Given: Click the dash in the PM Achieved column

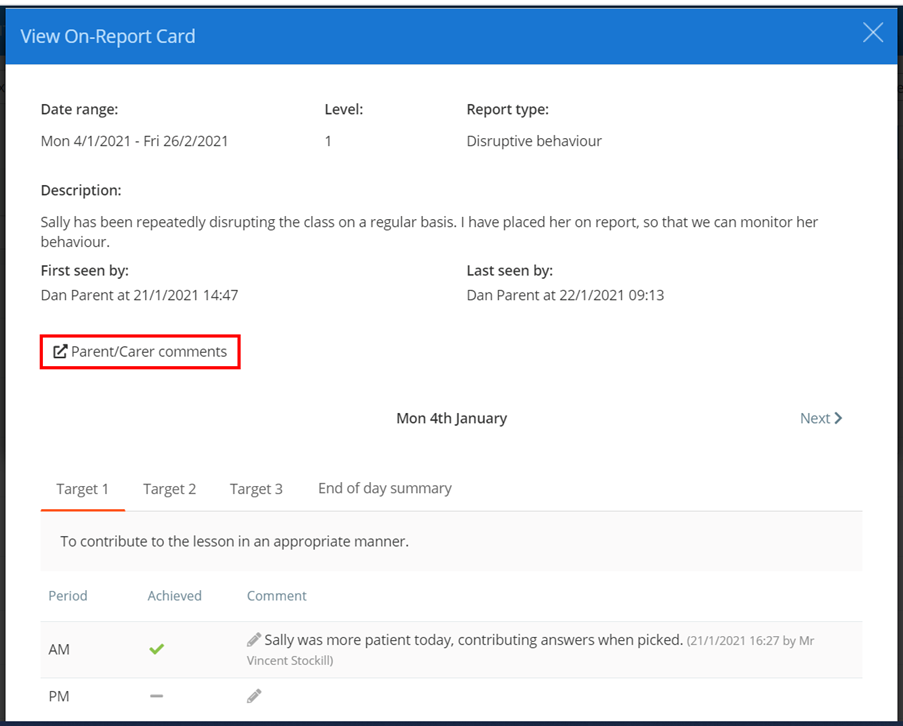Looking at the screenshot, I should click(156, 695).
